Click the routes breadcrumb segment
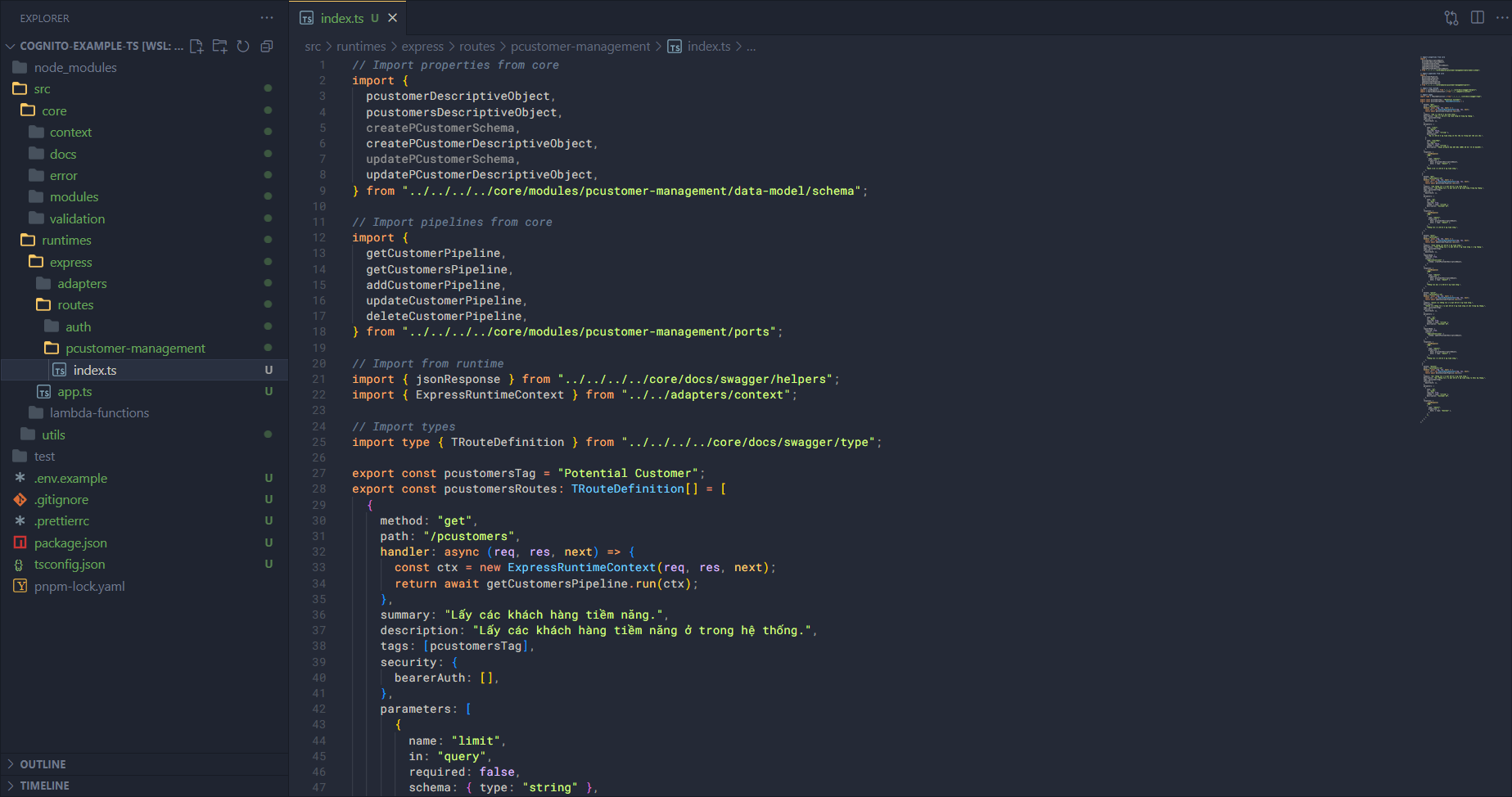The height and width of the screenshot is (797, 1512). click(x=476, y=47)
